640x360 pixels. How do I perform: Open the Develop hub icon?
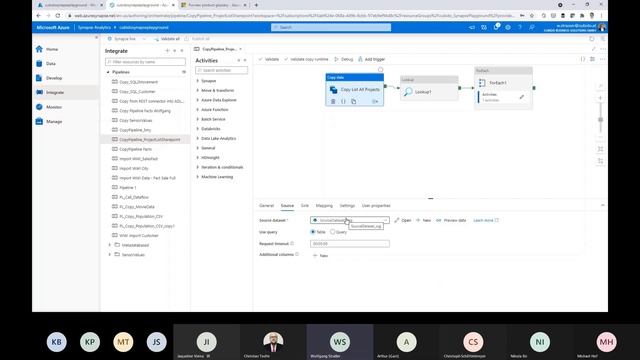[39, 78]
